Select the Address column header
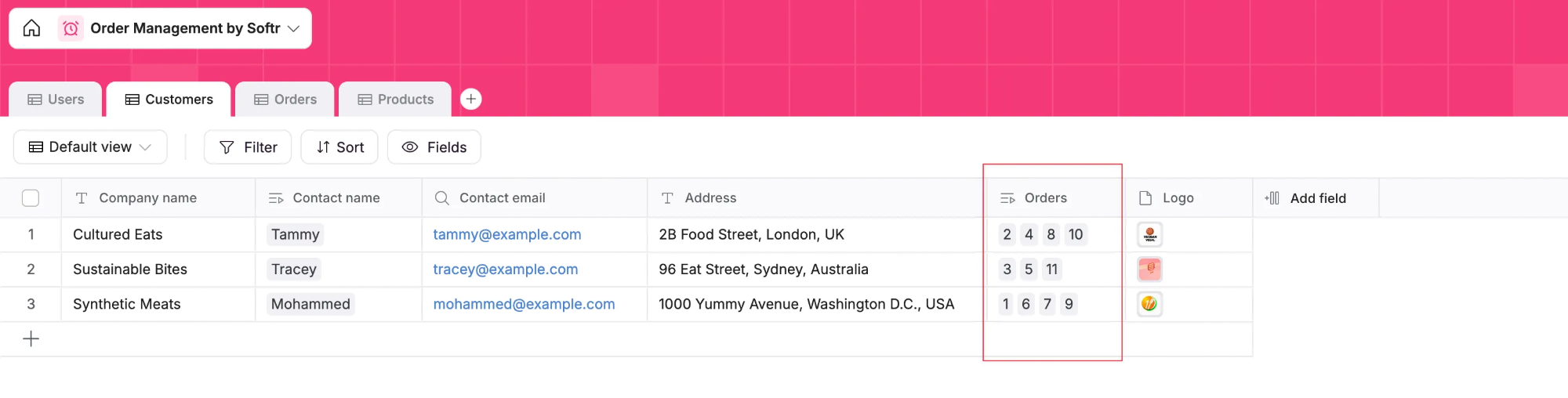Viewport: 1568px width, 398px height. point(815,198)
